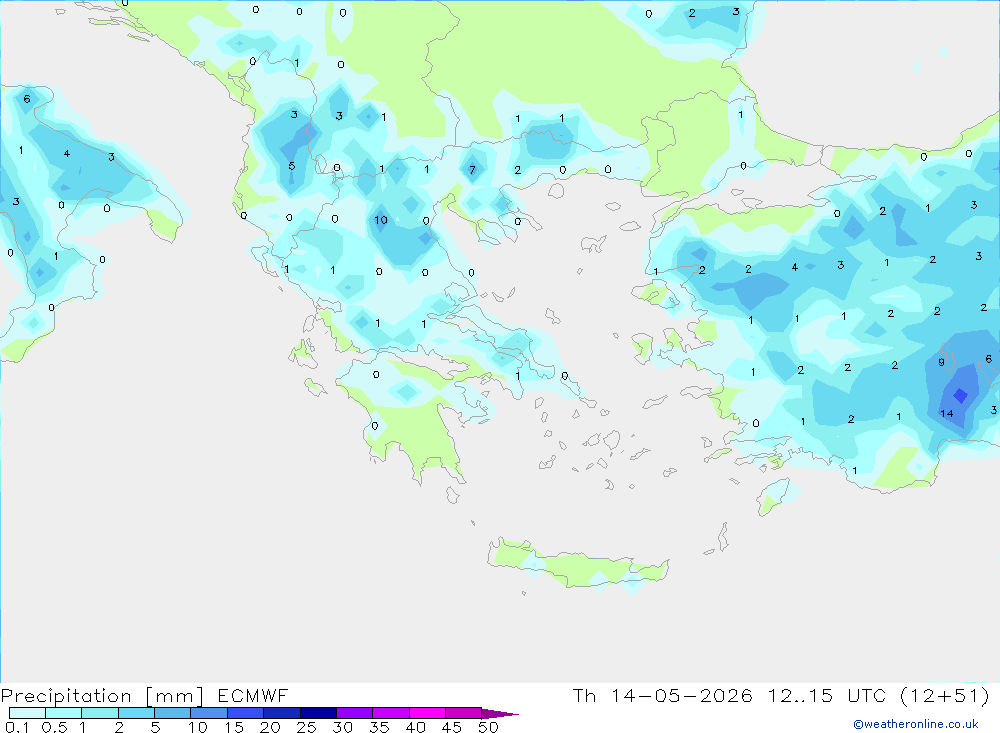Click the purple arrow beyond 50 on legend
1000x733 pixels.
500,713
